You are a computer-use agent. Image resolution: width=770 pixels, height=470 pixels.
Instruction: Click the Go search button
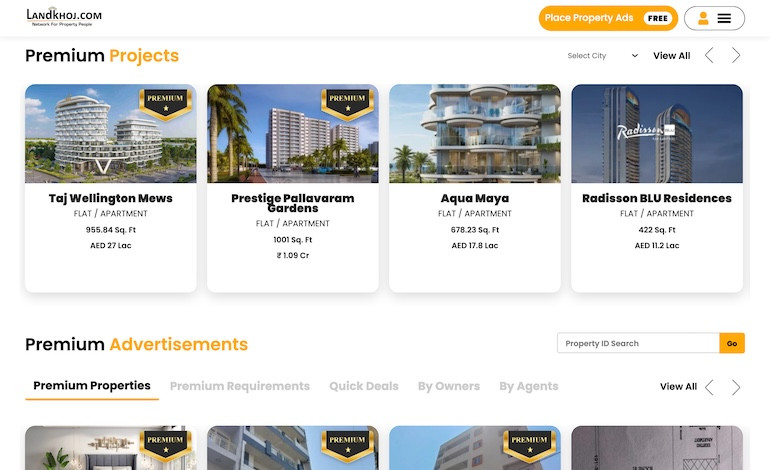point(732,343)
